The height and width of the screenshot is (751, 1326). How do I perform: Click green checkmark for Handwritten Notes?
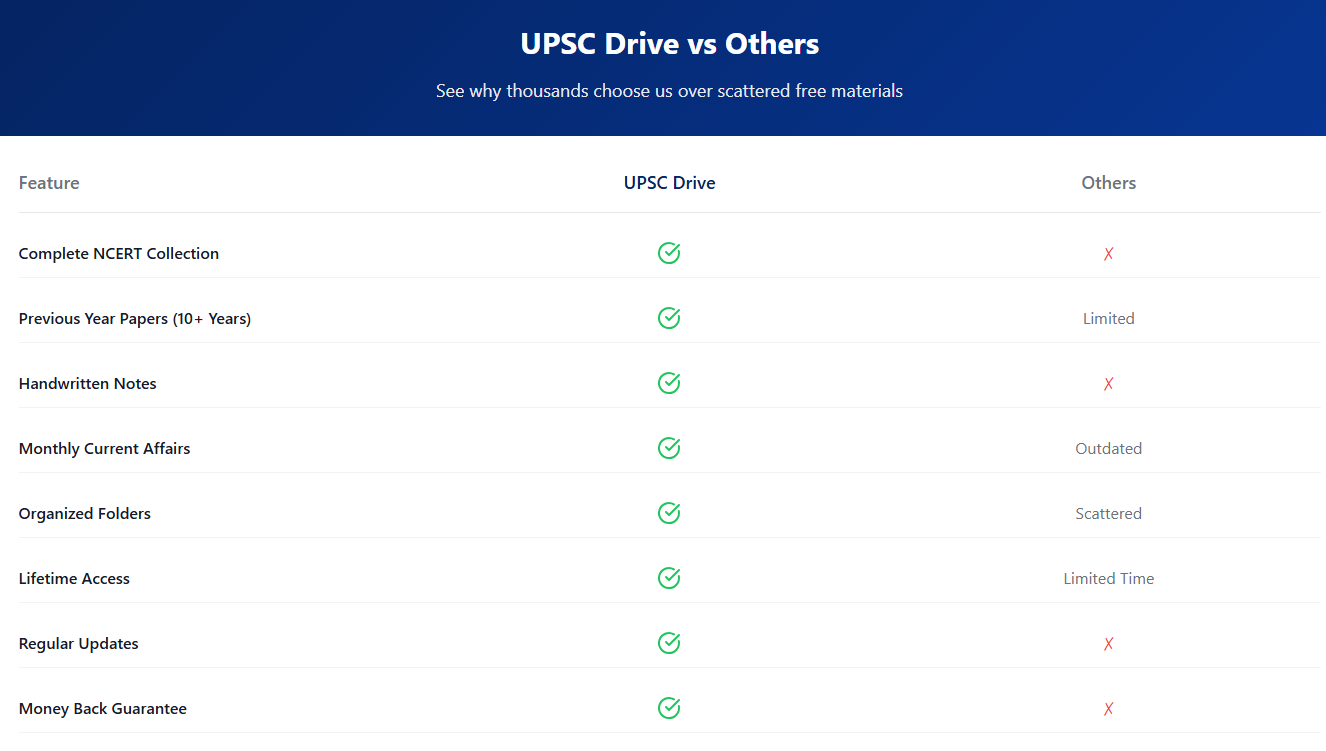[669, 383]
